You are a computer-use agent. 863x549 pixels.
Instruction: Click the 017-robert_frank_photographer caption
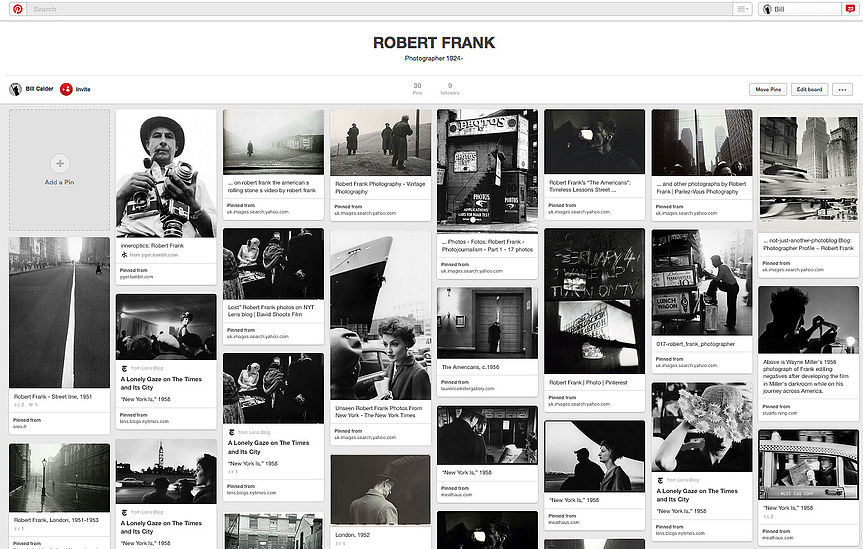click(x=695, y=344)
